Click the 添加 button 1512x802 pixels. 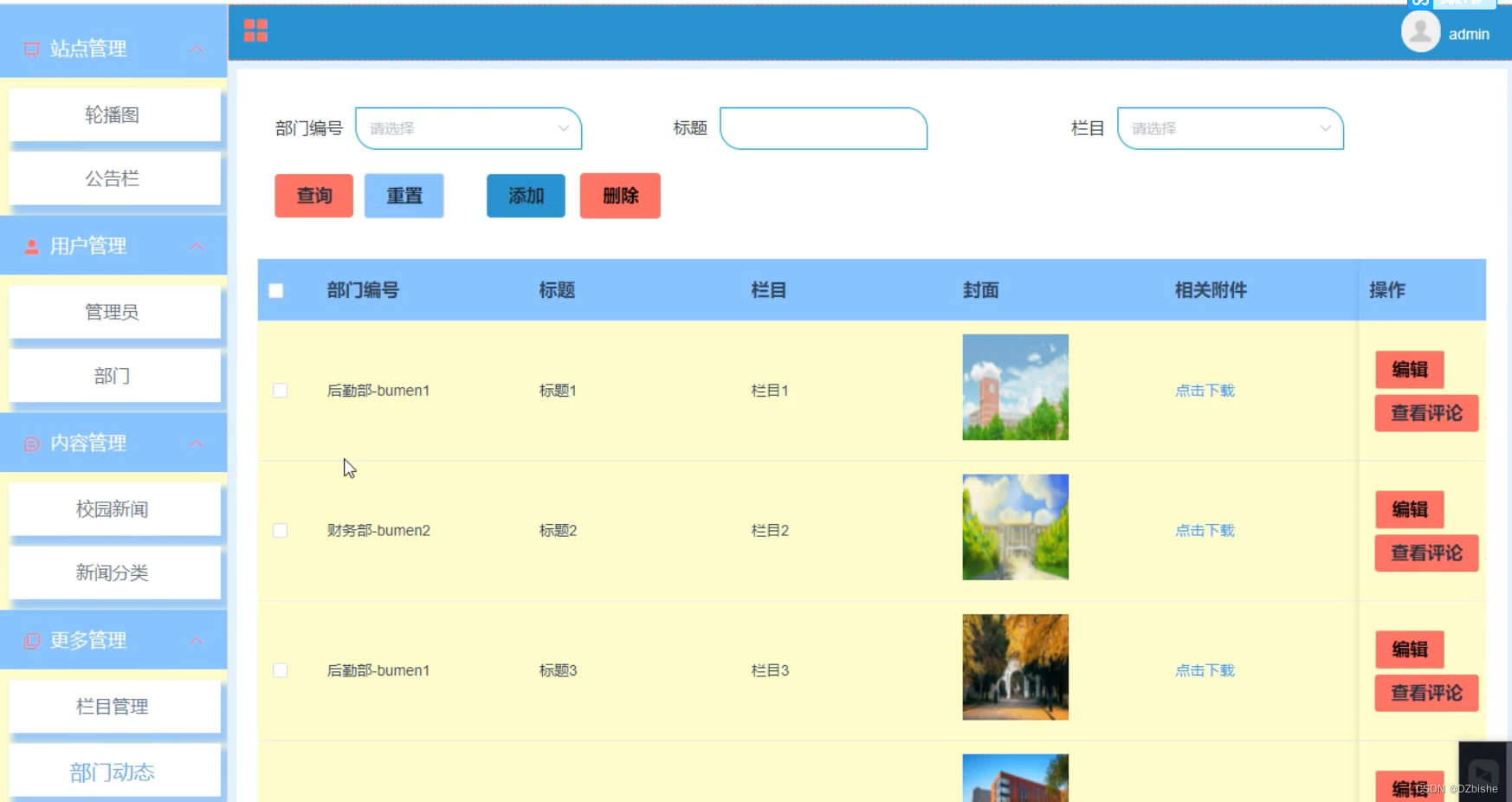526,196
